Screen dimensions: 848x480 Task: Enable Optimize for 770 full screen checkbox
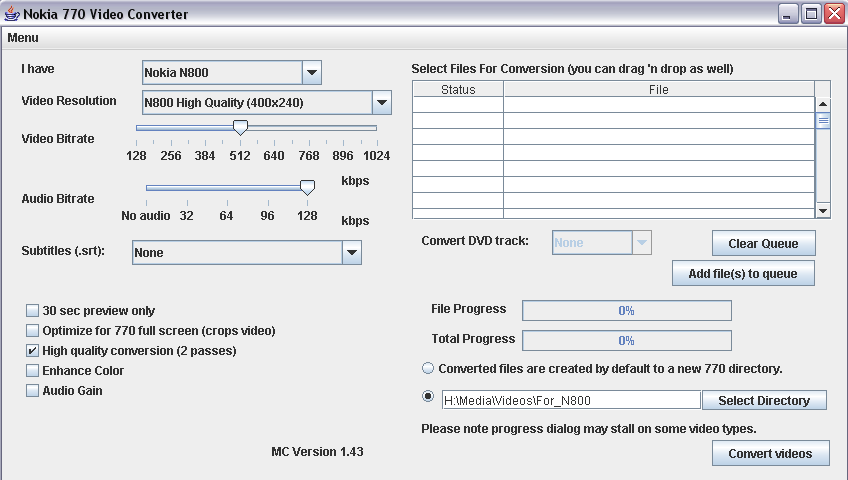[32, 330]
